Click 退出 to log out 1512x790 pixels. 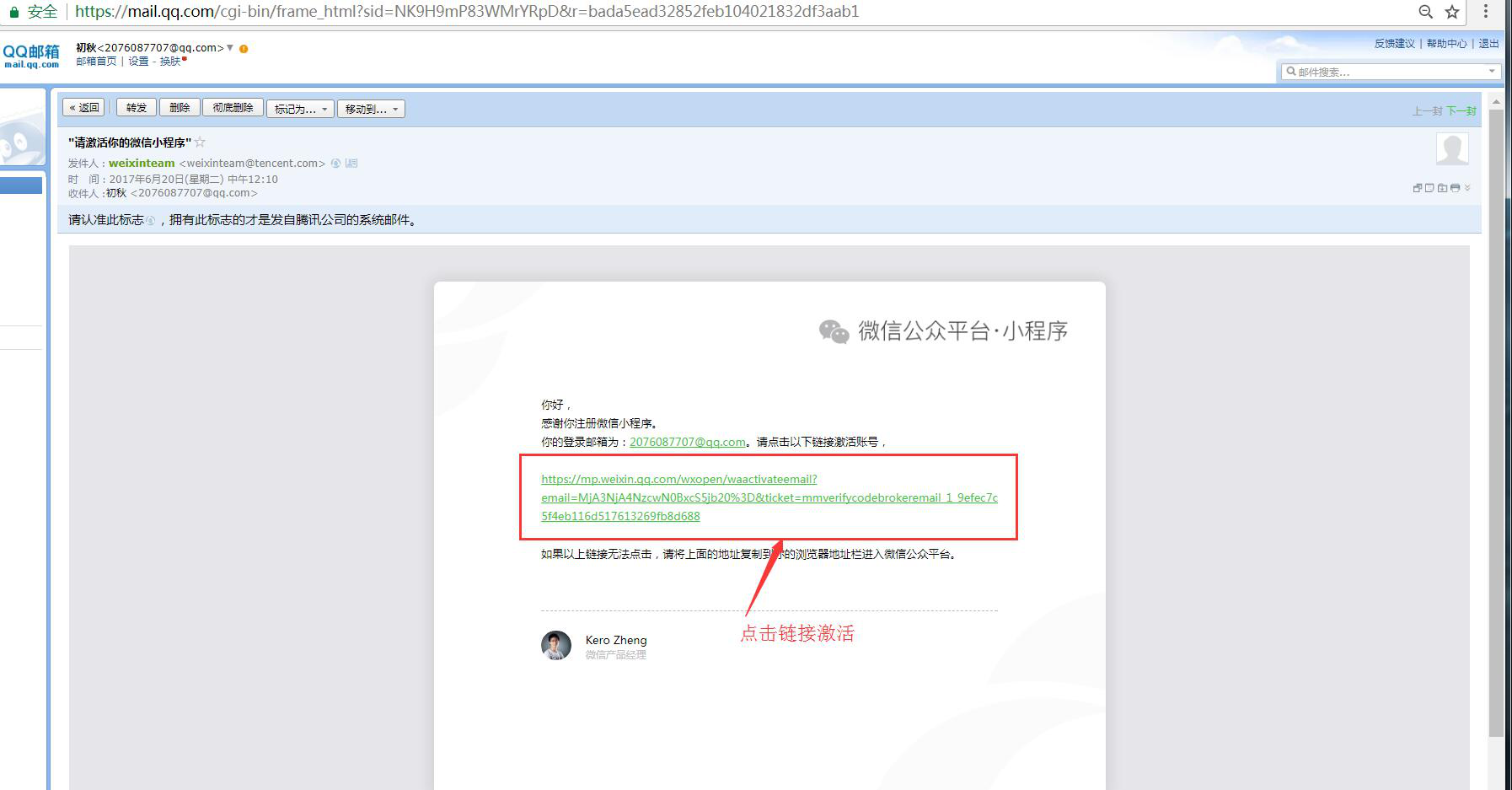click(x=1489, y=43)
